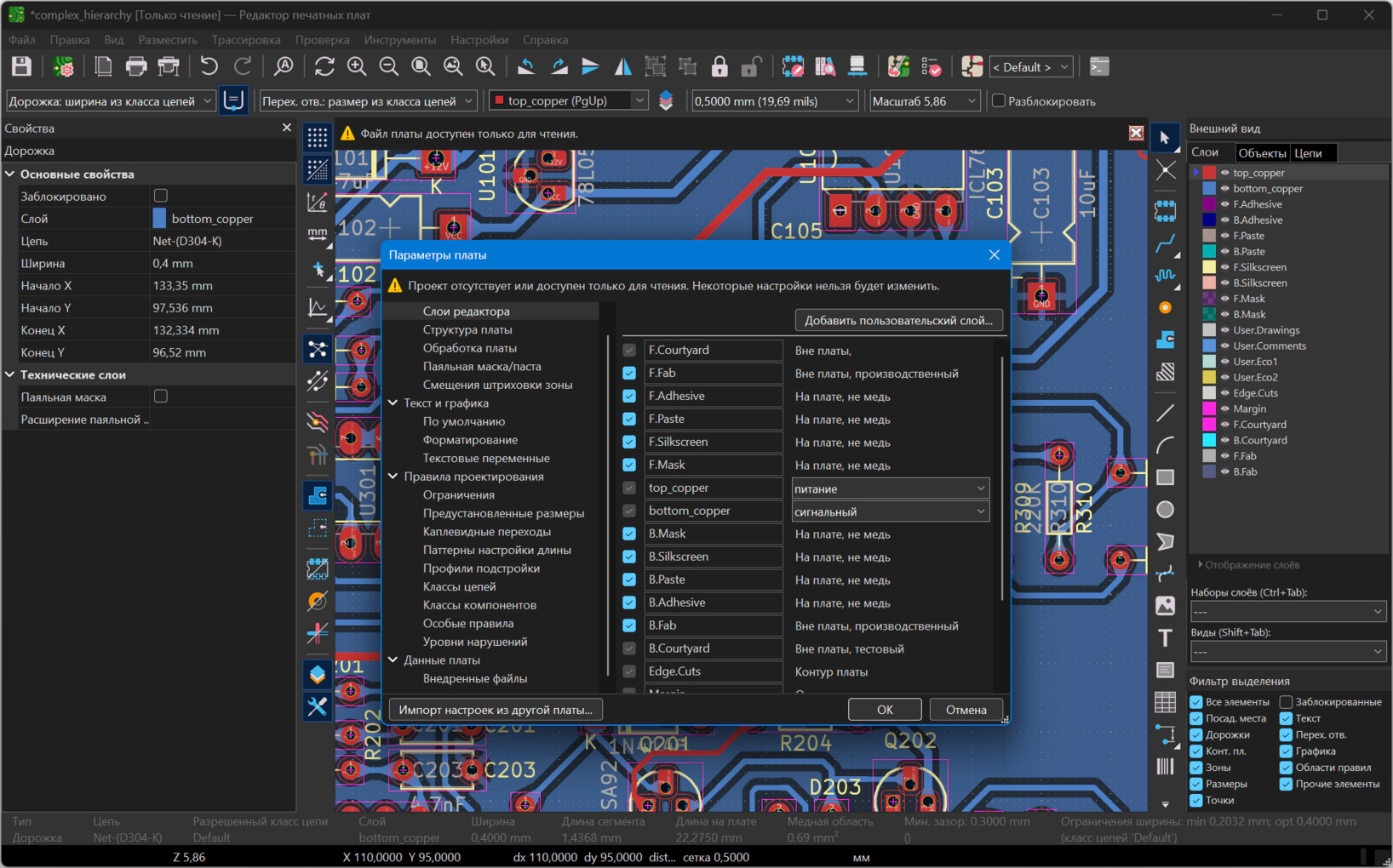Open the Проверка menu
1393x868 pixels.
tap(322, 40)
